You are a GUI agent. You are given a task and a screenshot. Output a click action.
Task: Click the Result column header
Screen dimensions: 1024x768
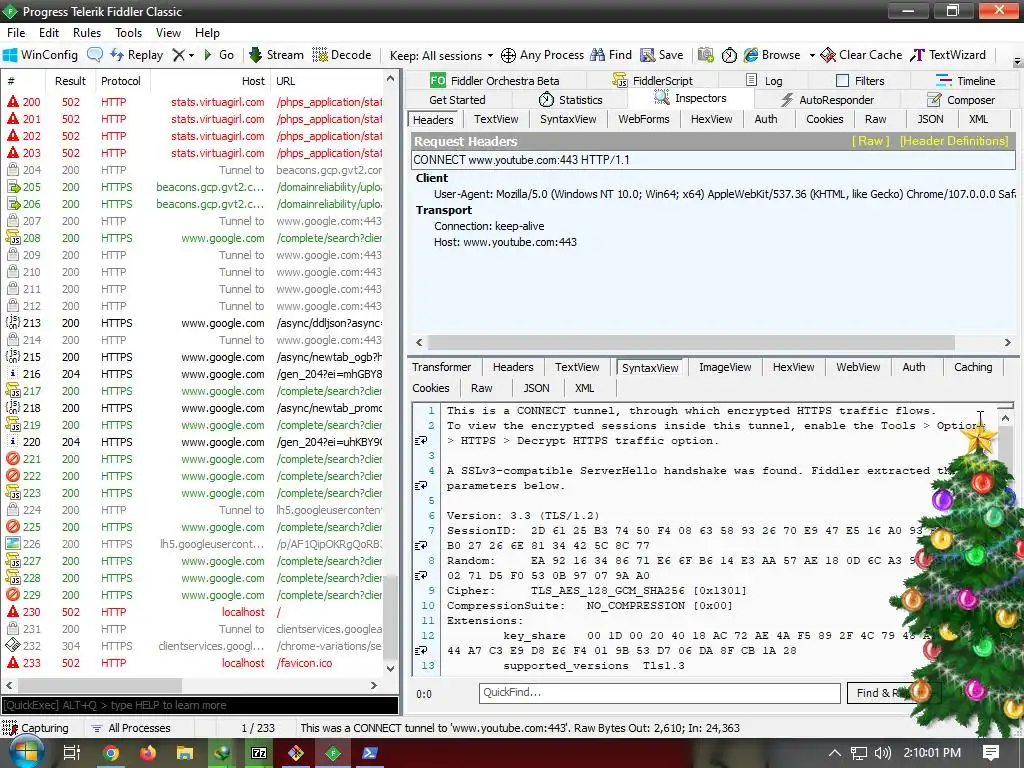(70, 81)
